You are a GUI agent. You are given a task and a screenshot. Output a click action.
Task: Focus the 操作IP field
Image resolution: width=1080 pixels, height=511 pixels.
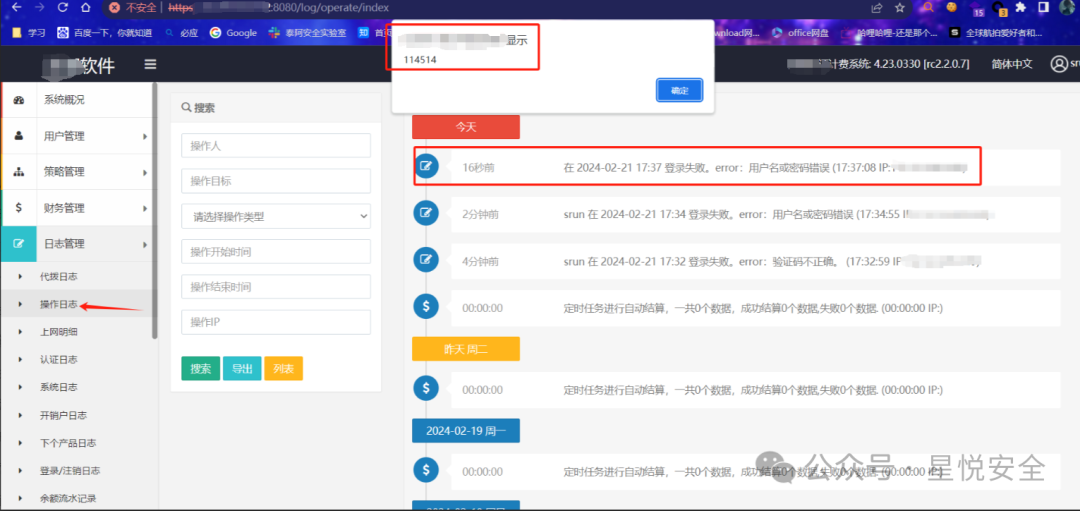(x=276, y=322)
